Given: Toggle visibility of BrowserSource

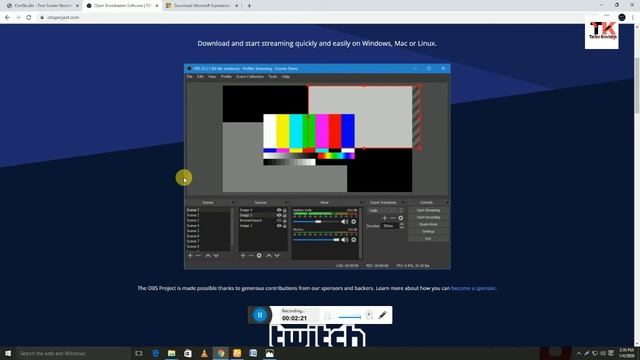Looking at the screenshot, I should click(x=279, y=220).
